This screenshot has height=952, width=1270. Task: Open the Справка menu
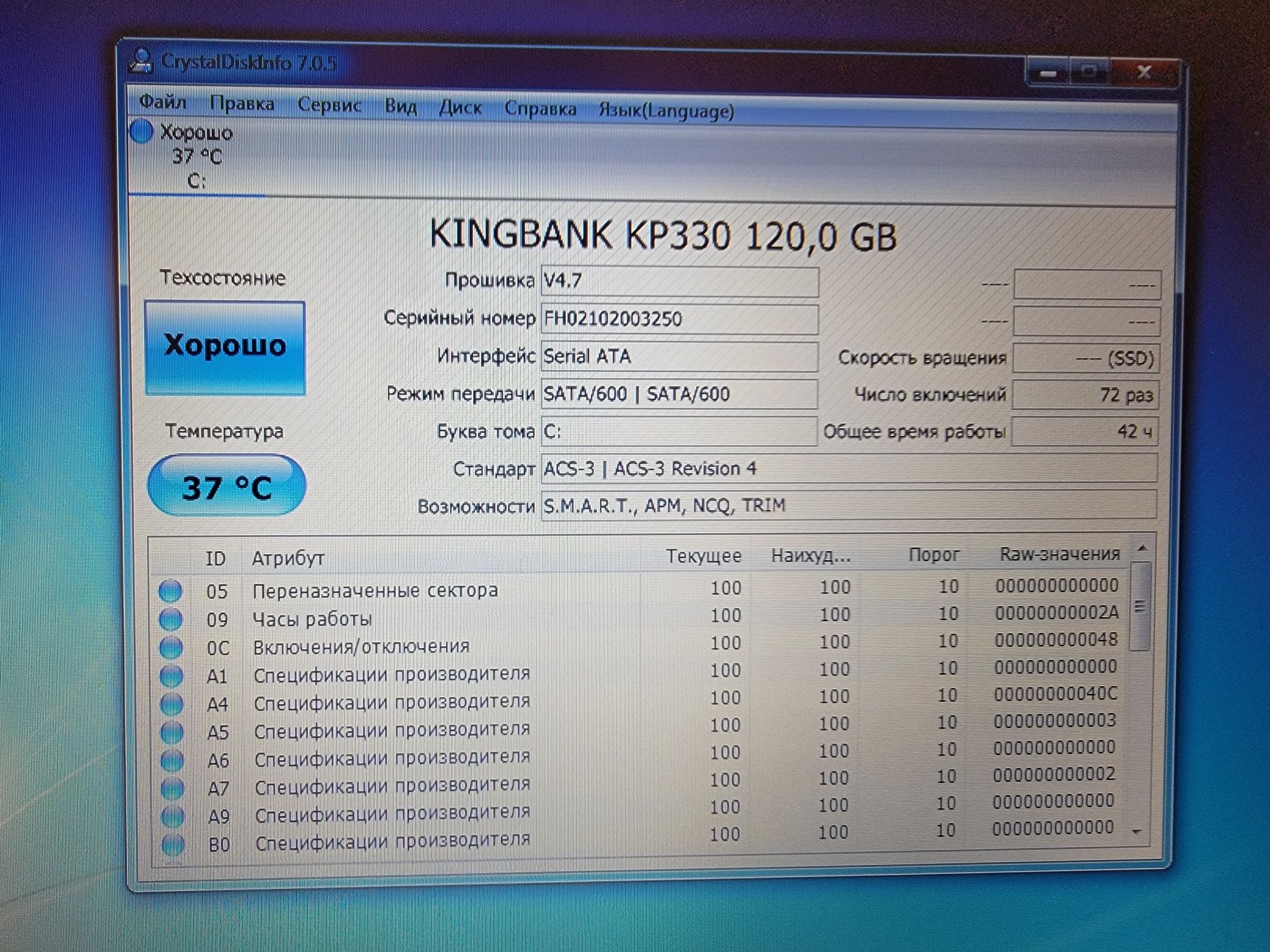tap(540, 109)
